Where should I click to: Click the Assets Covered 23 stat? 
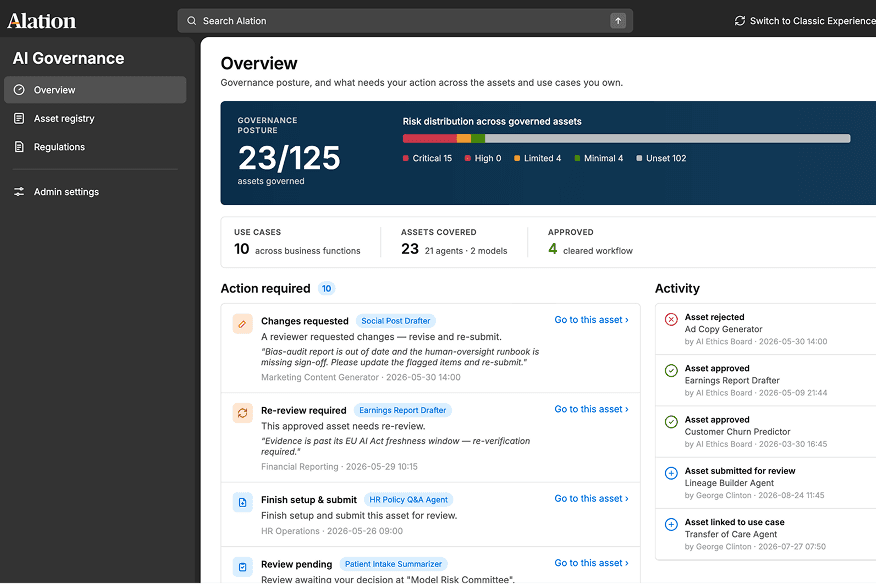pos(454,242)
